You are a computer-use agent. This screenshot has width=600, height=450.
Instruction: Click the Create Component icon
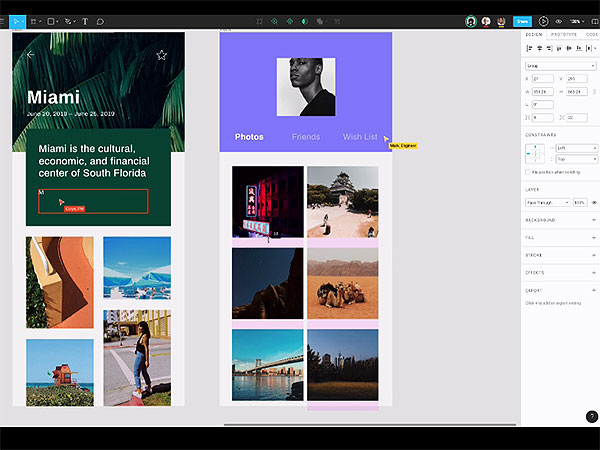coord(274,21)
